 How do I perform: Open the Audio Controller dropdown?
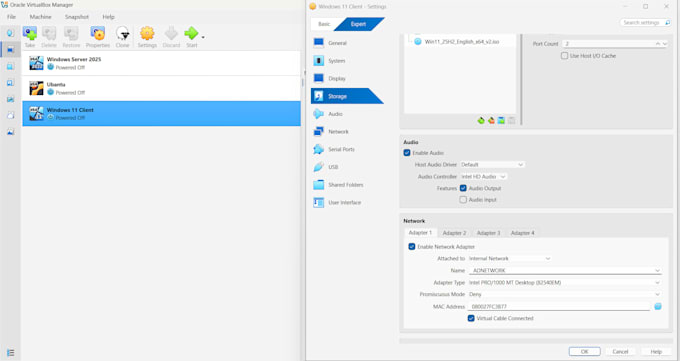(x=484, y=177)
